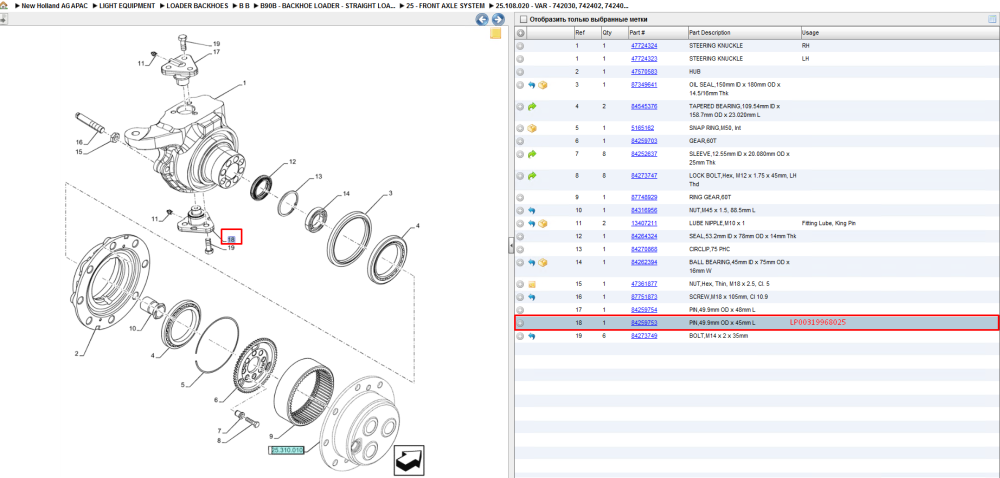This screenshot has width=1000, height=478.
Task: Select 'CIRCLIP,75 PHC' description text
Action: [x=709, y=249]
